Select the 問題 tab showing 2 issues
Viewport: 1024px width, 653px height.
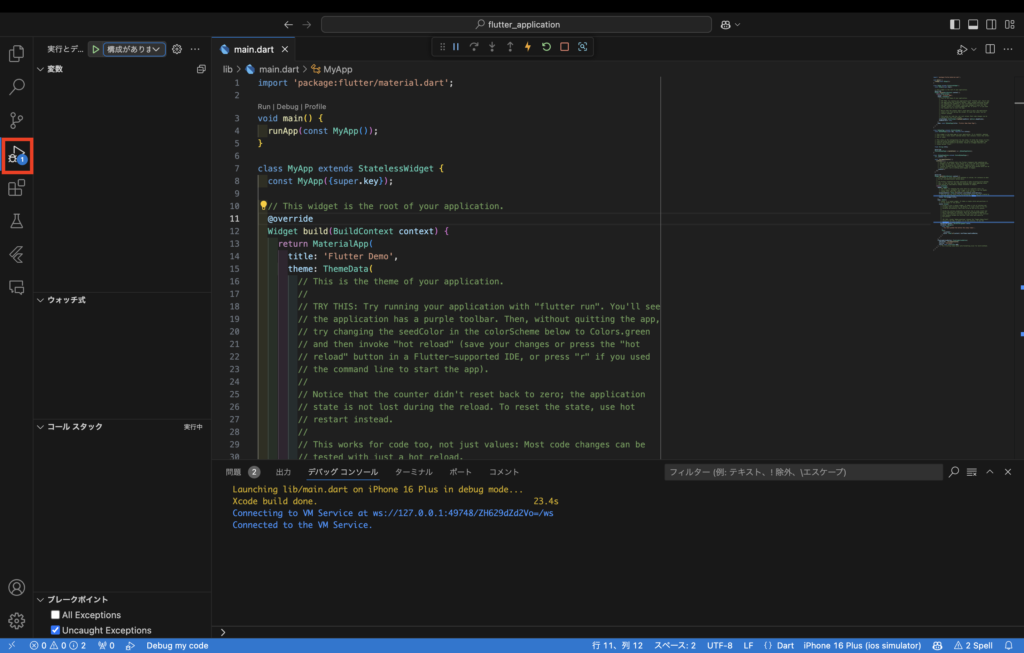click(x=240, y=471)
